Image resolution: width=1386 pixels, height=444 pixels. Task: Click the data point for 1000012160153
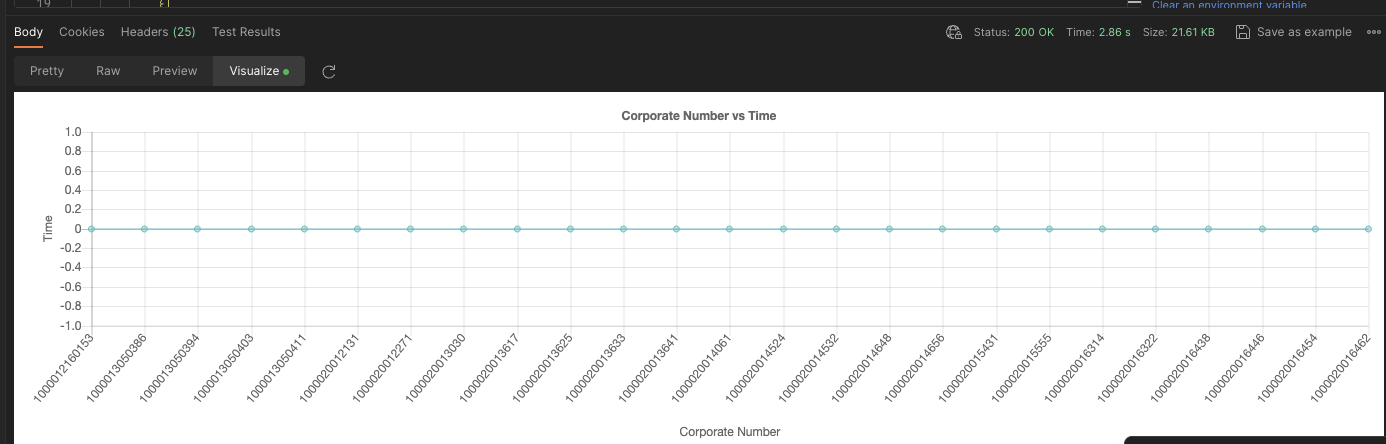pyautogui.click(x=91, y=229)
